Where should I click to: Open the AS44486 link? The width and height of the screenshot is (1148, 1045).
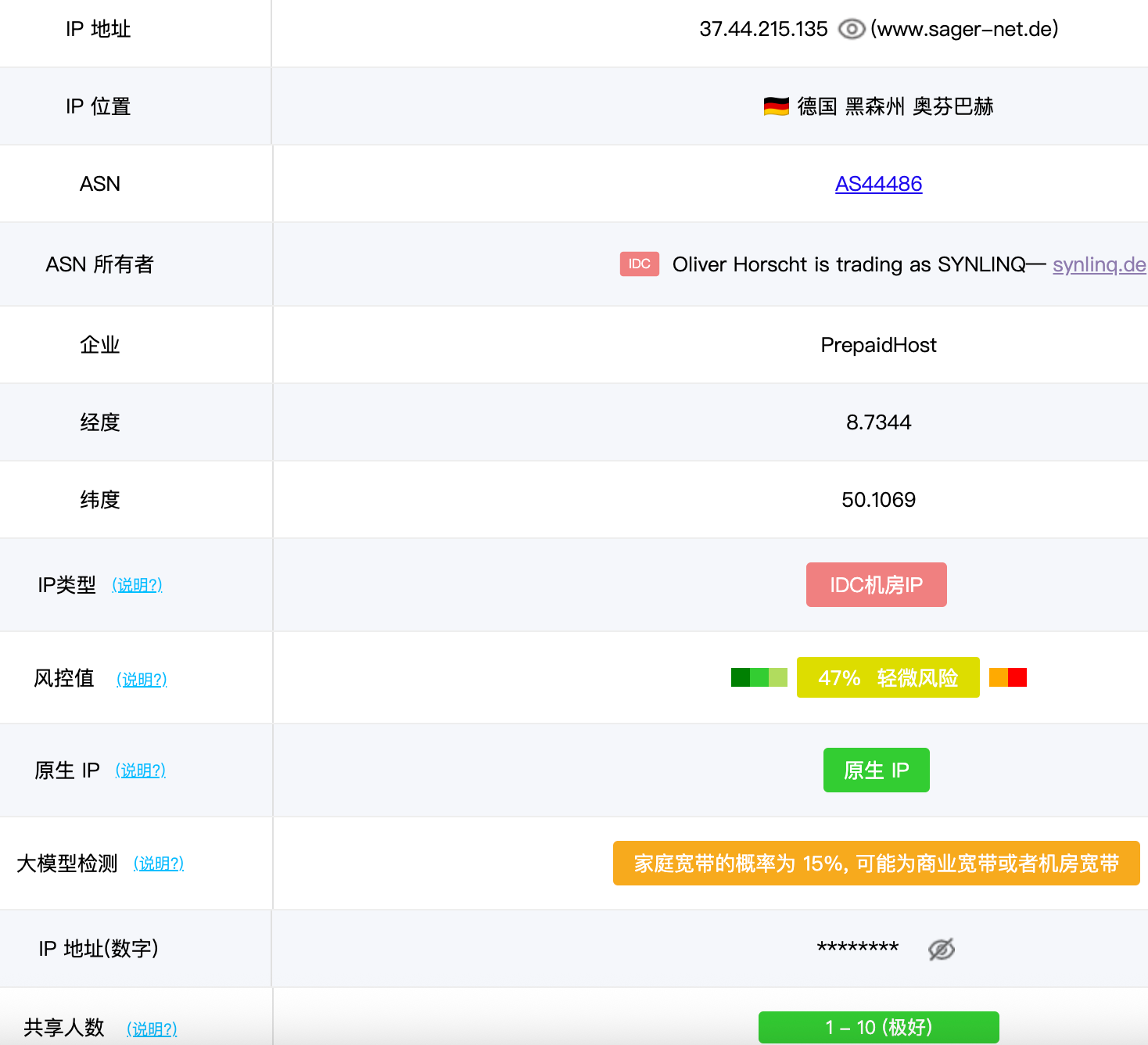pos(878,184)
